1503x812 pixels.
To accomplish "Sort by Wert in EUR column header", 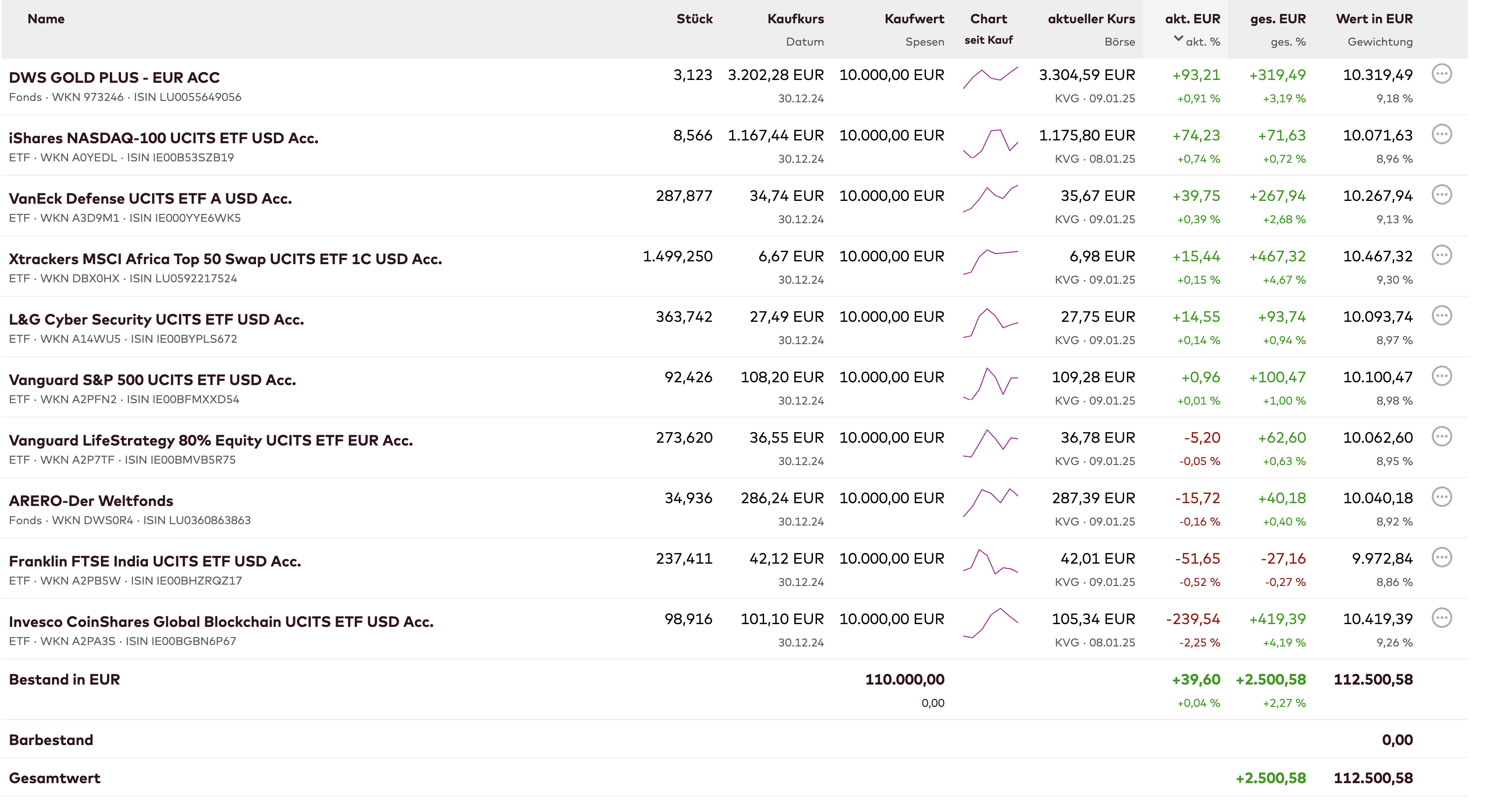I will coord(1374,19).
